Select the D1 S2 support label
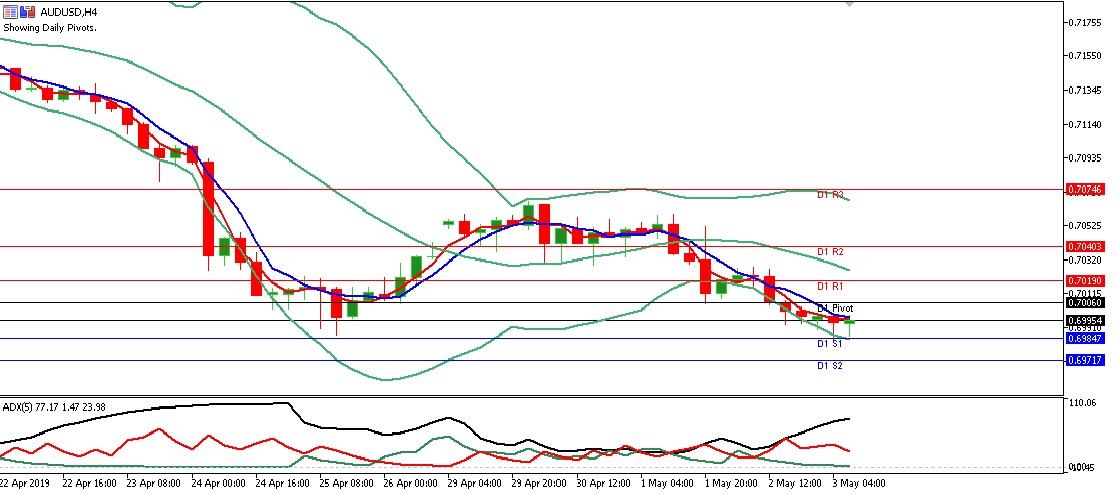 coord(829,366)
